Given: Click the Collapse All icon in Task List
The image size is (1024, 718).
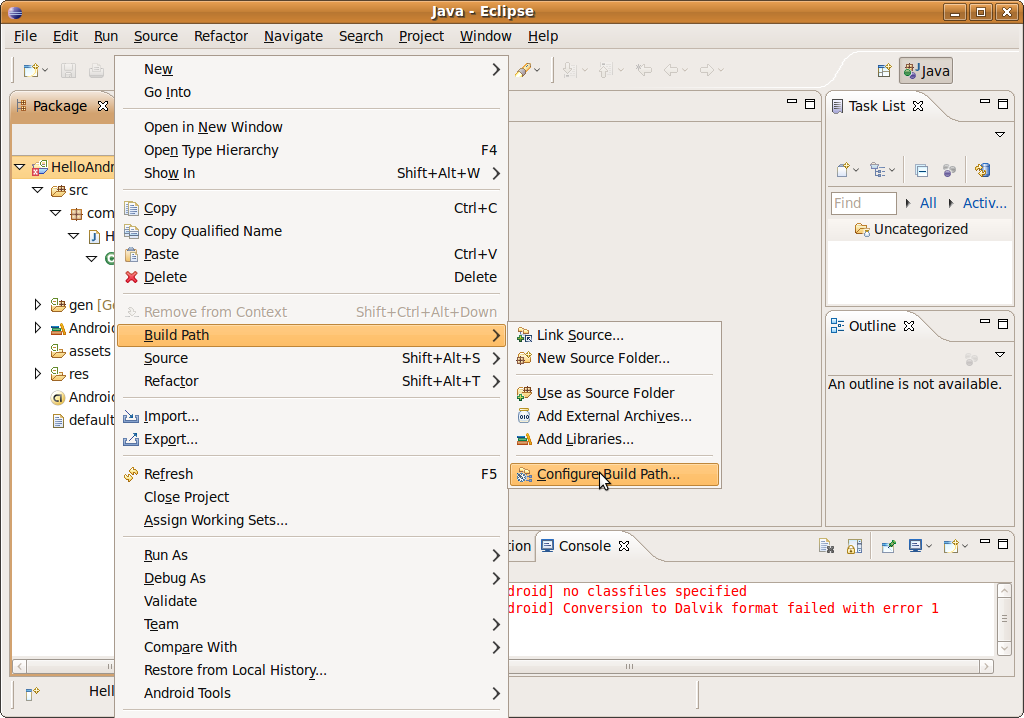Looking at the screenshot, I should tap(921, 171).
